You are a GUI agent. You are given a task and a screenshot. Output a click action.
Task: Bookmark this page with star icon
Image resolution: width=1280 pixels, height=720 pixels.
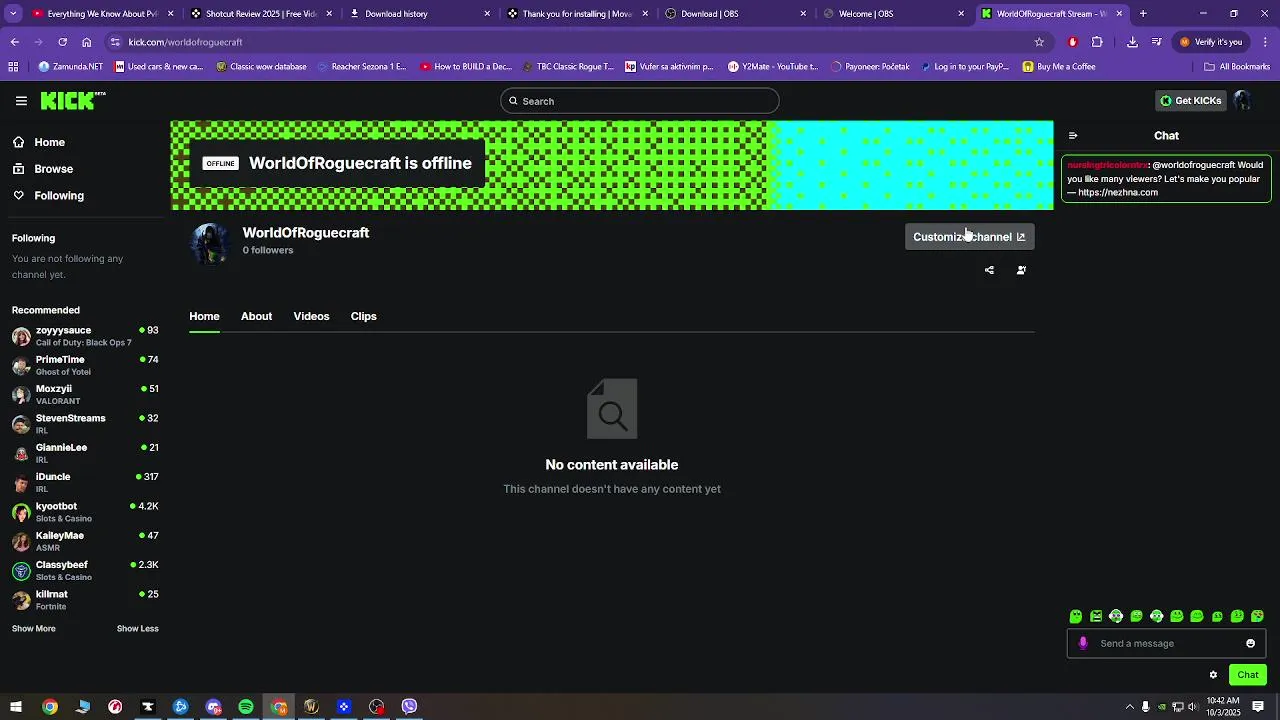click(1039, 42)
